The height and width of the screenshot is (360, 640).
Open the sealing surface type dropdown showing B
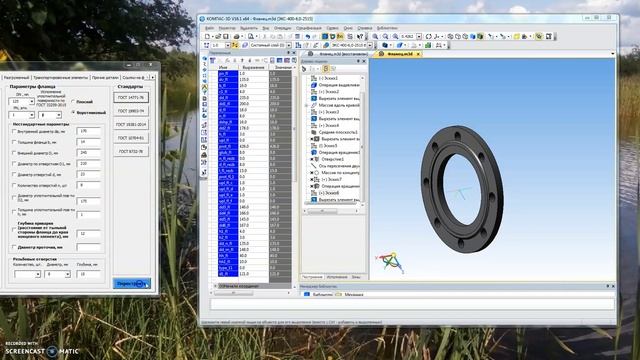tap(58, 115)
